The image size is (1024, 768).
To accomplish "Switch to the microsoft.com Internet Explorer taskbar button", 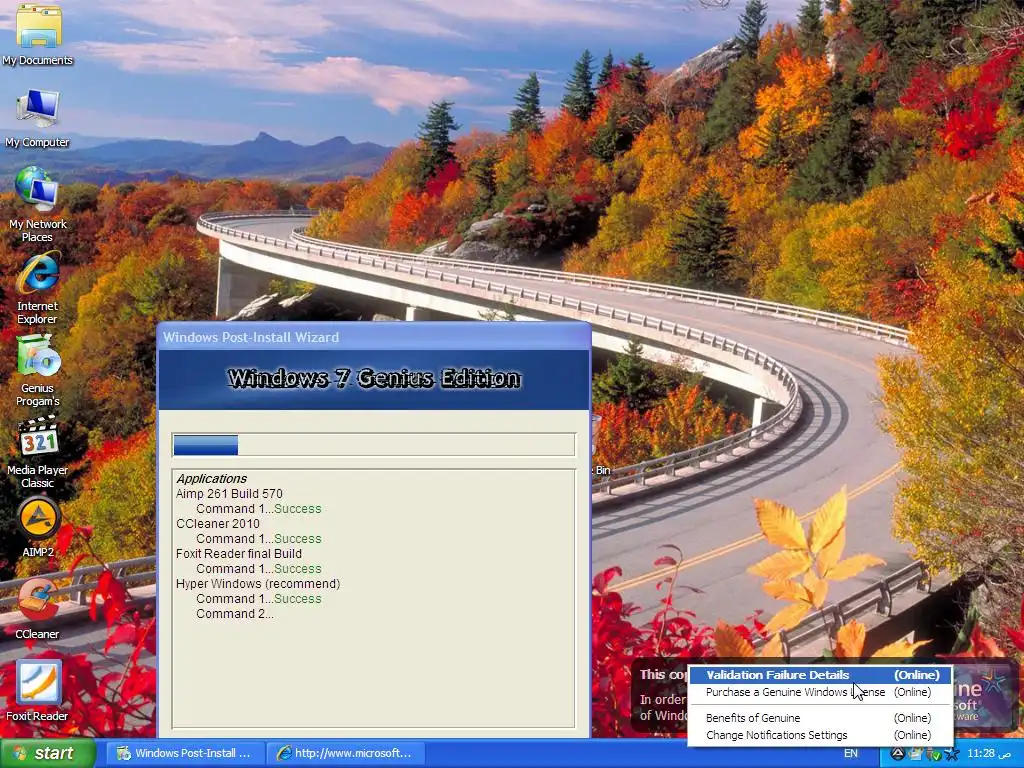I will 346,753.
